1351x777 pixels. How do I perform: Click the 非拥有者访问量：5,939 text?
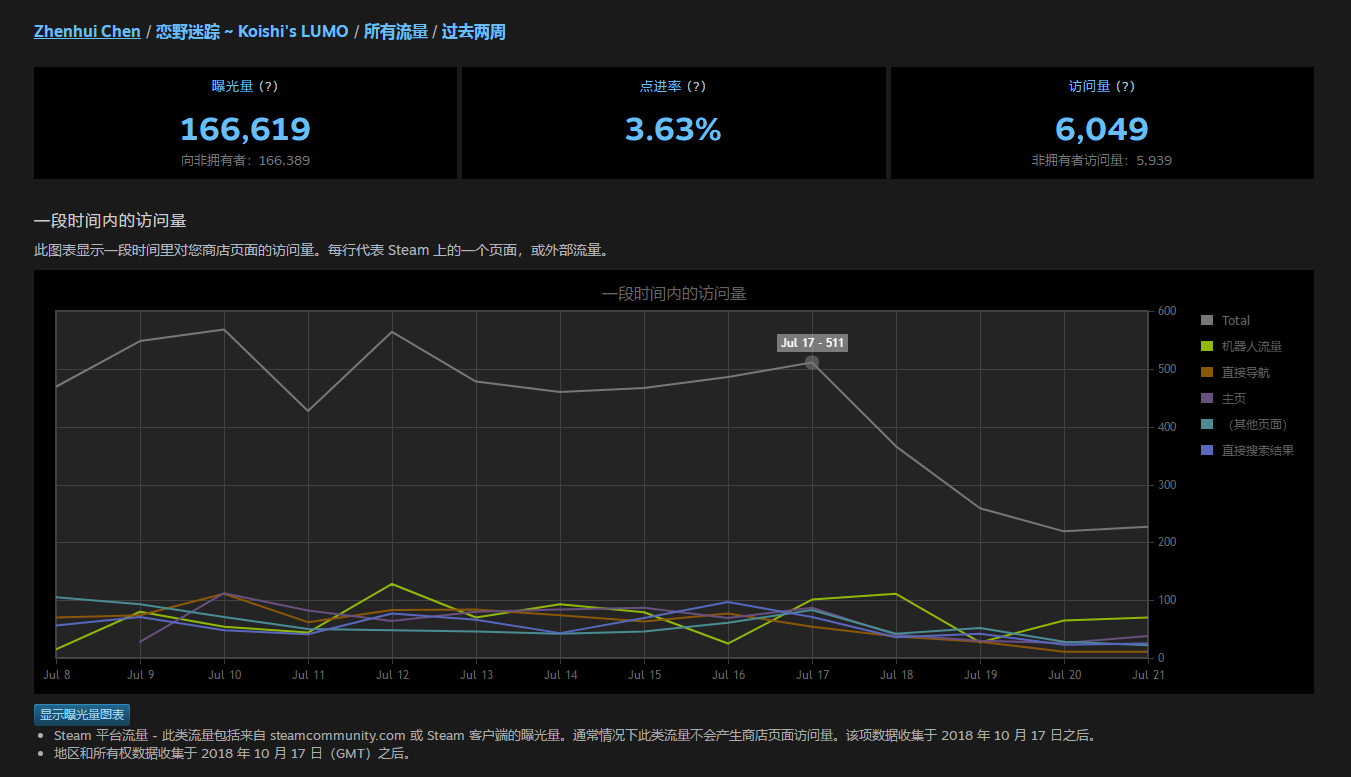click(1102, 160)
